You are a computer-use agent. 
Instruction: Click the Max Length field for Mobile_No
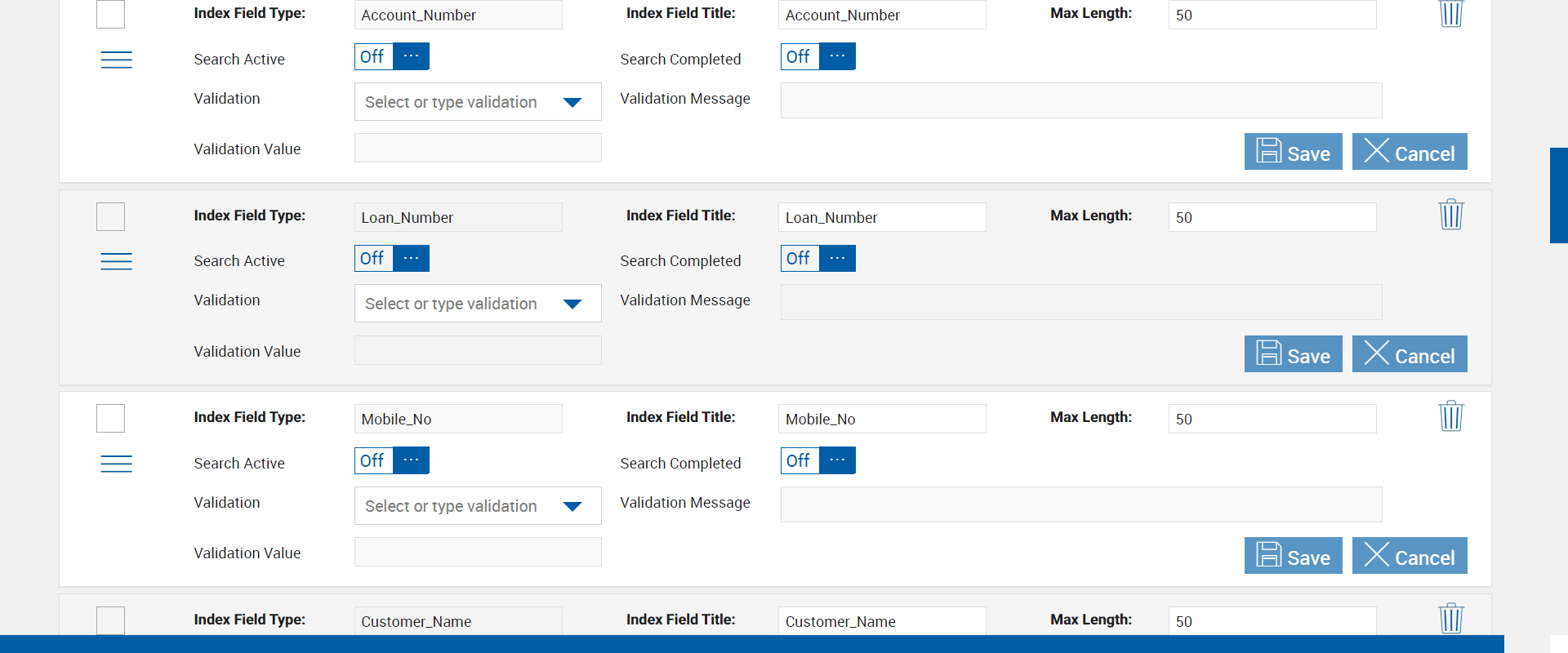tap(1272, 419)
